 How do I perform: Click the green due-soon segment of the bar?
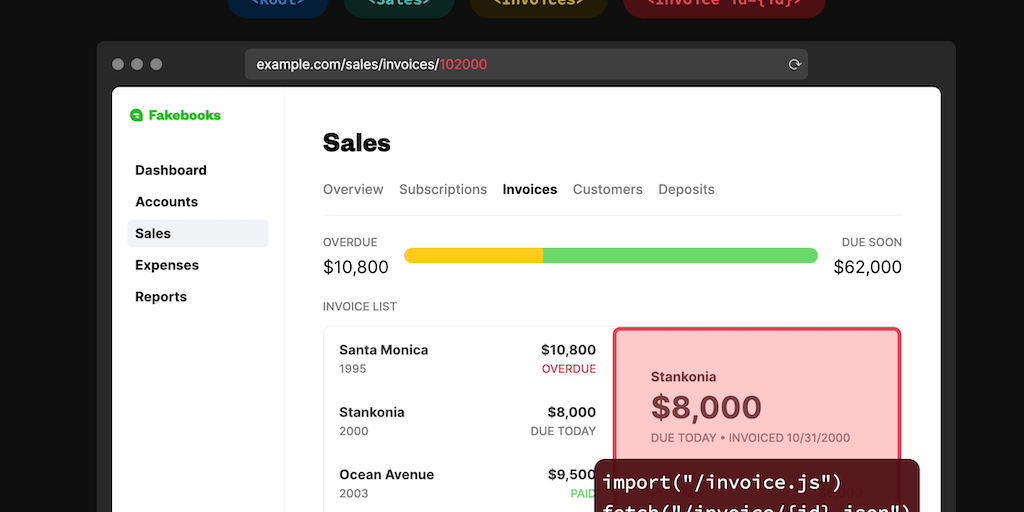680,256
